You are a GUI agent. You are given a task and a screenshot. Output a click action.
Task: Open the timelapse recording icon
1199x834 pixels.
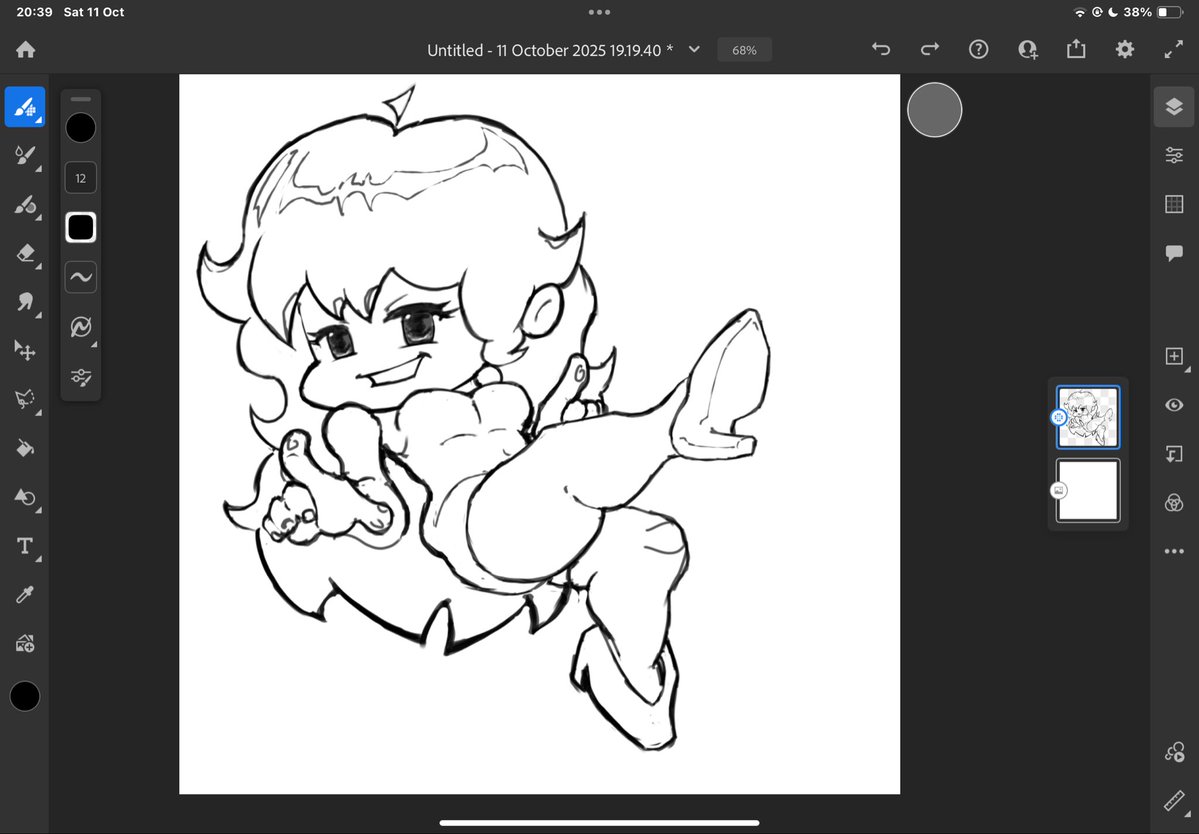(x=1175, y=752)
